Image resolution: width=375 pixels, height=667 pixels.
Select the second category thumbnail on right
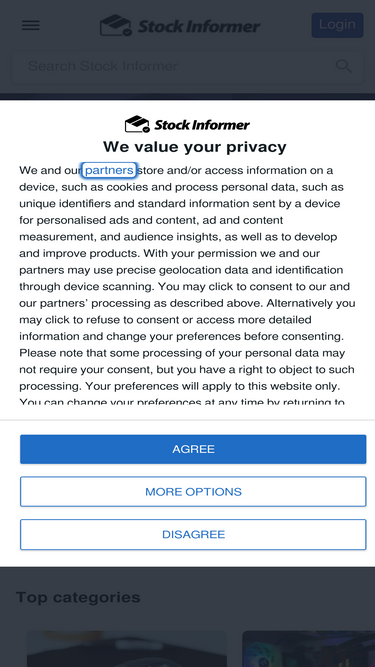[x=309, y=649]
